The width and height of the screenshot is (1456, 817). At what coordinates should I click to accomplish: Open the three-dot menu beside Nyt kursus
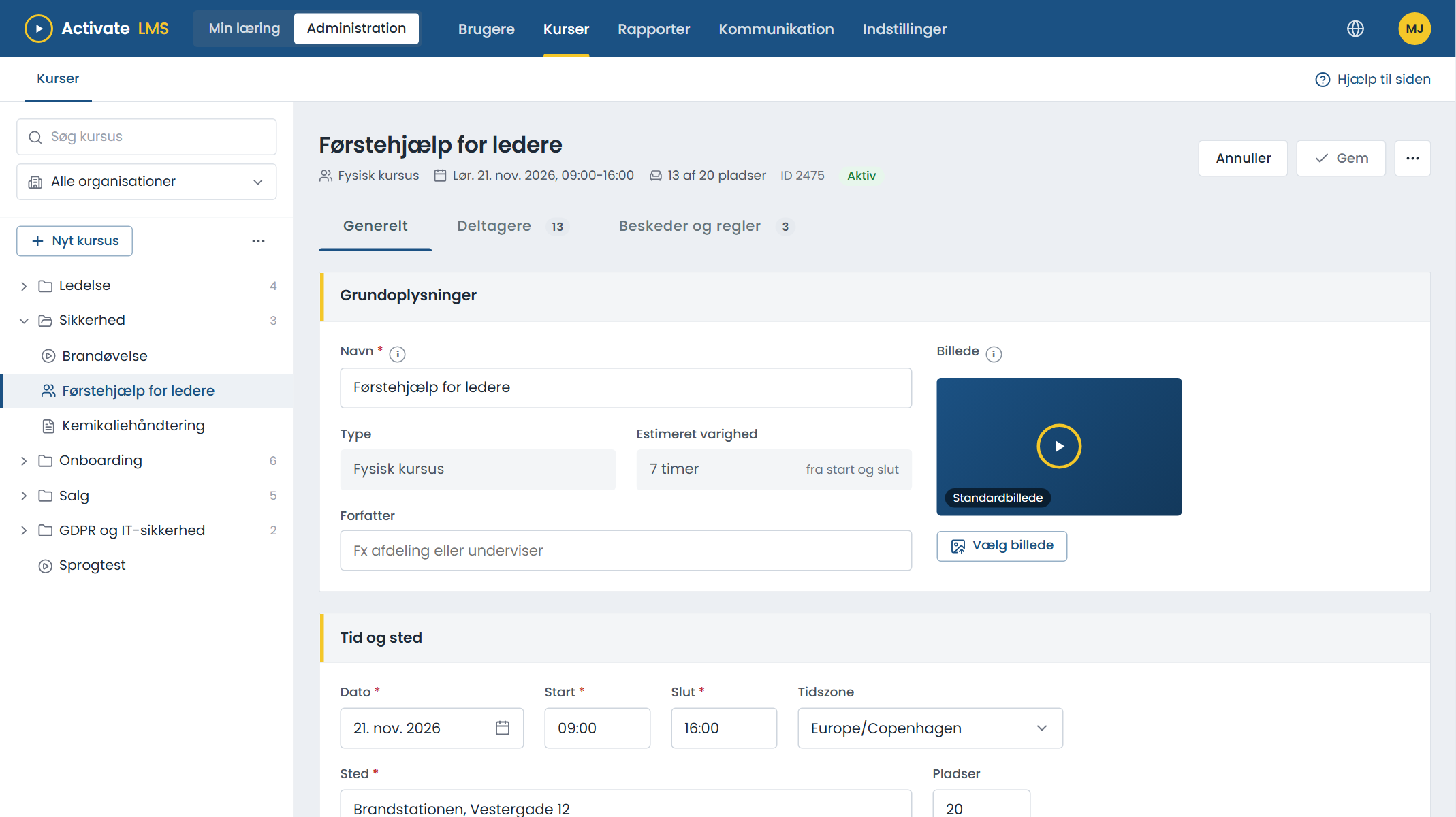[258, 241]
